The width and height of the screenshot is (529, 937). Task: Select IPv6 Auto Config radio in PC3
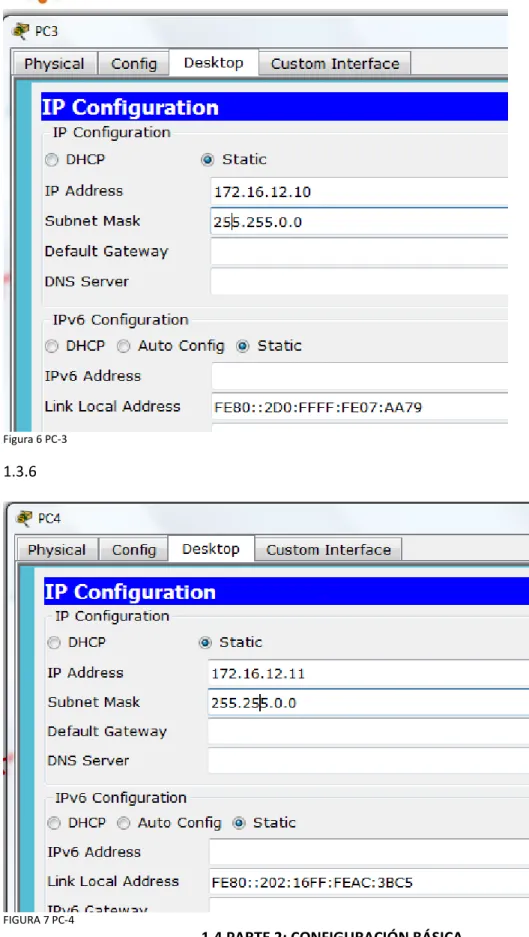click(123, 346)
